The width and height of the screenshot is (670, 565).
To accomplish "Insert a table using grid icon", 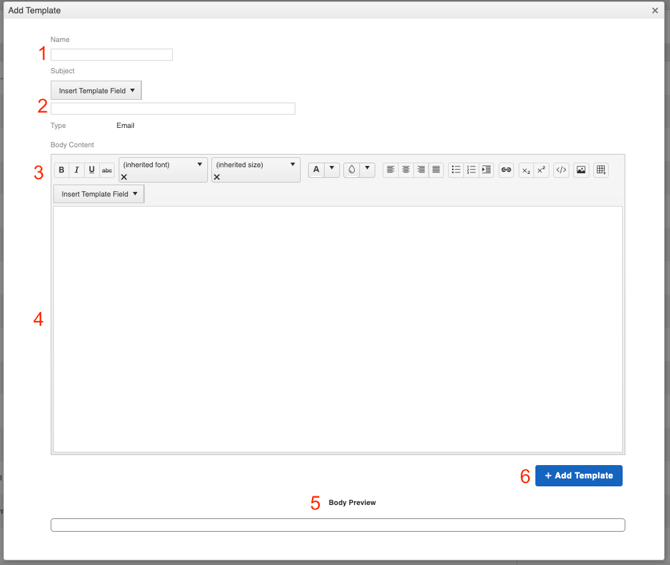I will pyautogui.click(x=601, y=170).
